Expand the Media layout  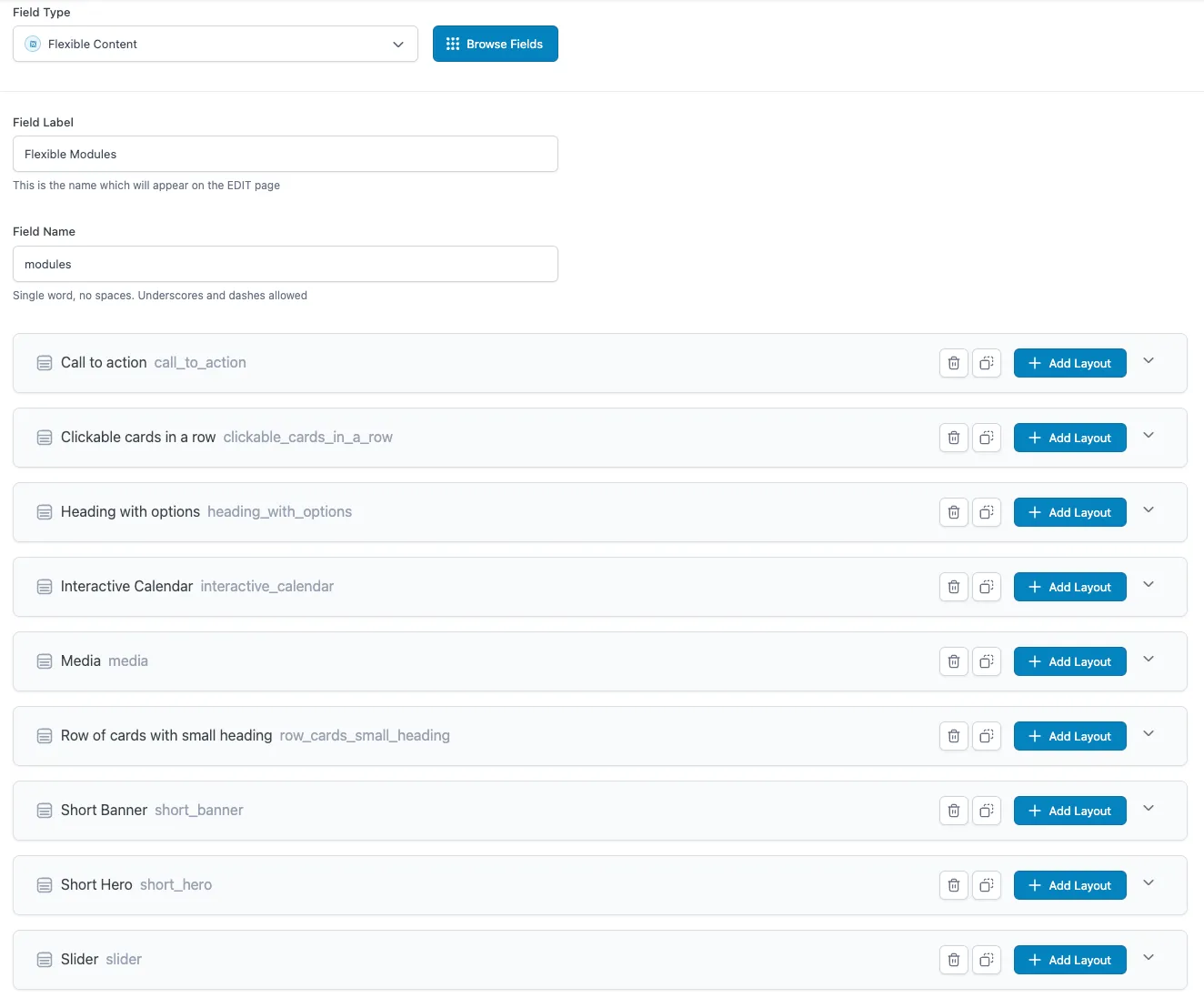click(1149, 660)
